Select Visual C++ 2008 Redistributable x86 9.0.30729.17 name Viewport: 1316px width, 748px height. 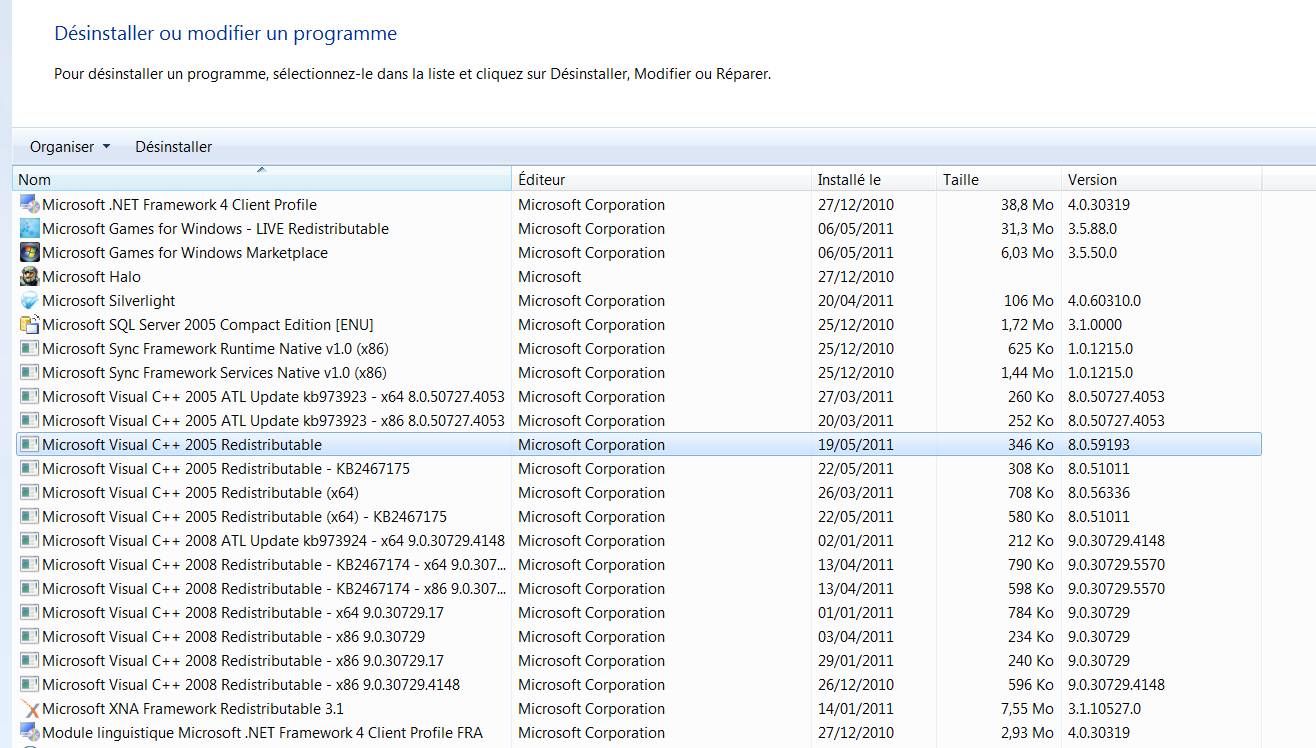[x=243, y=660]
